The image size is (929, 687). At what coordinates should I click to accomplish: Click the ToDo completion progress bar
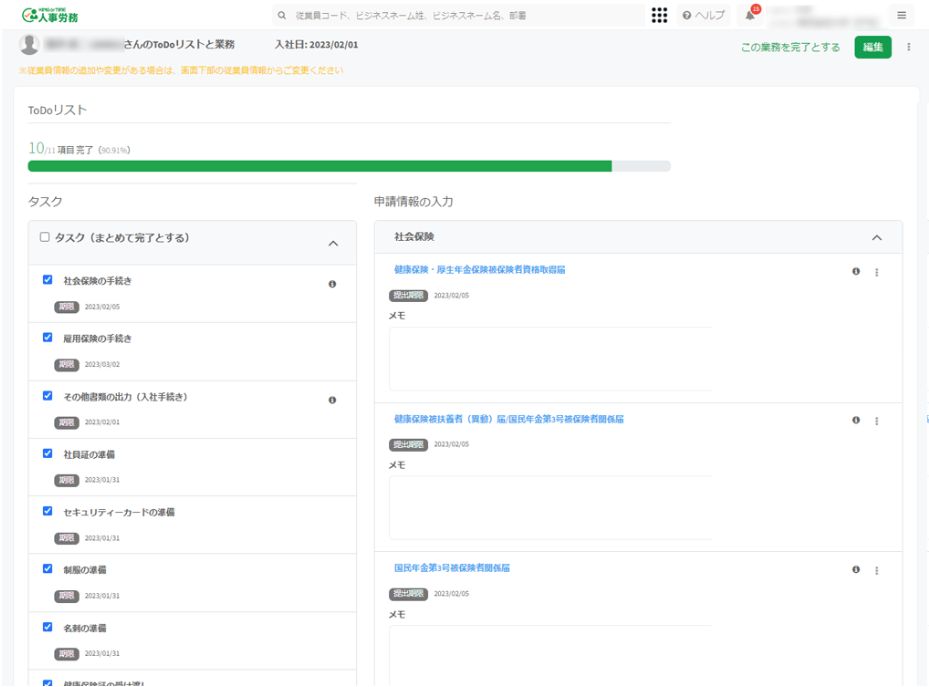pyautogui.click(x=349, y=166)
